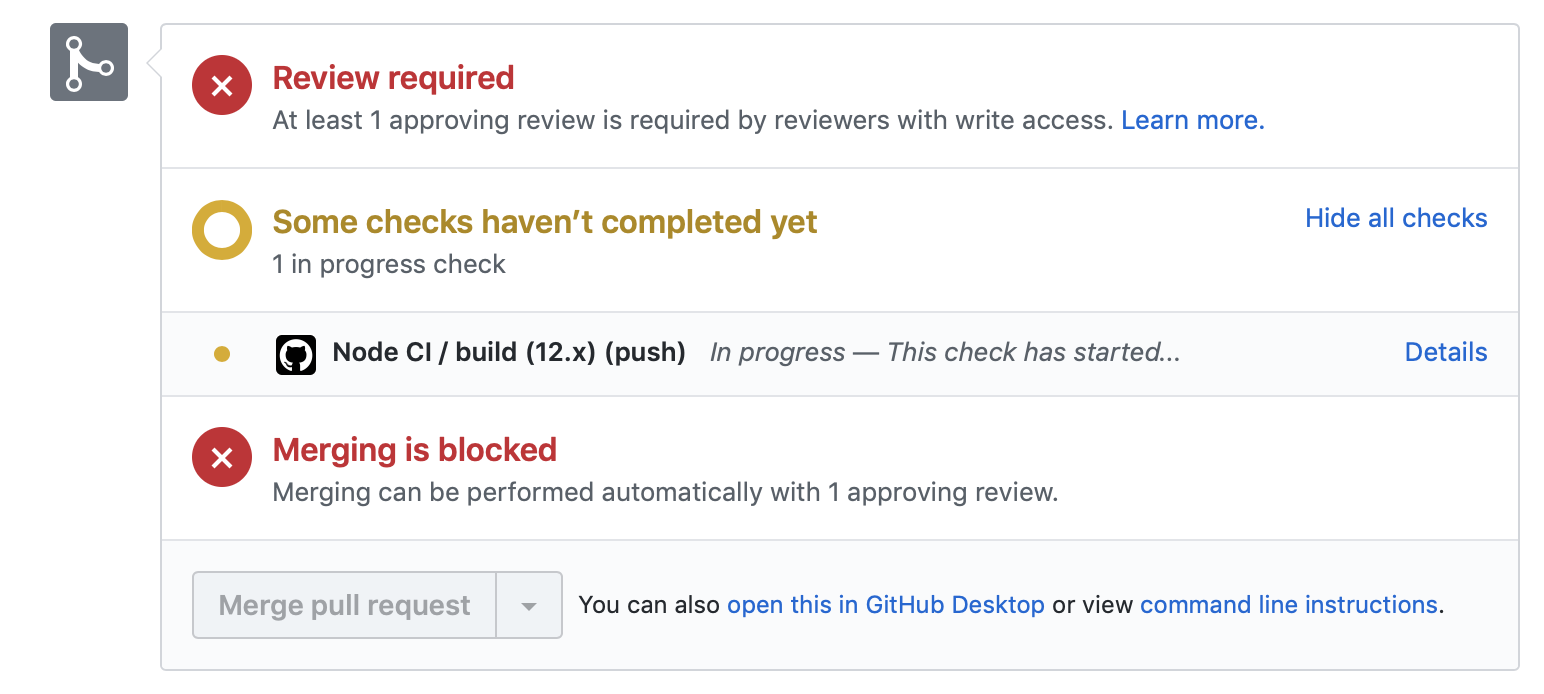Click the Merge pull request button
This screenshot has width=1544, height=694.
coord(344,604)
